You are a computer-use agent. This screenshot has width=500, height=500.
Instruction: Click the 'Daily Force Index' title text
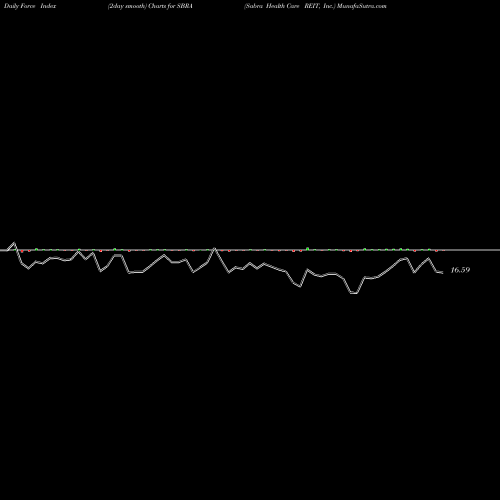(x=30, y=6)
